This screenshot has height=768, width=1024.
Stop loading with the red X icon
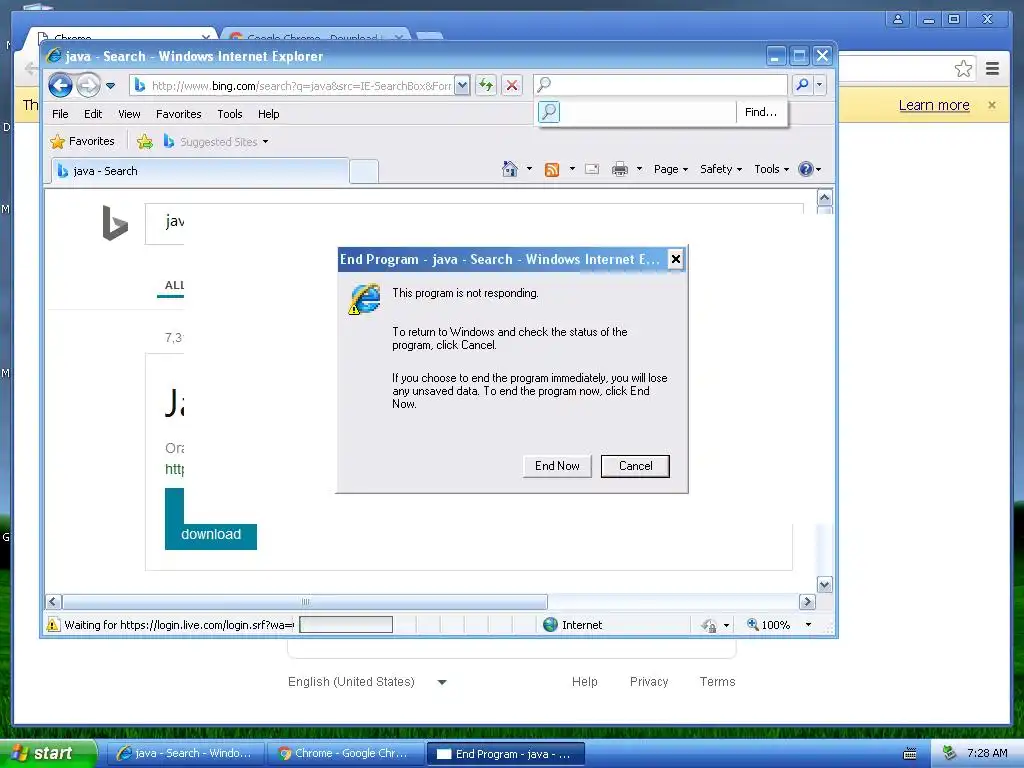click(512, 85)
